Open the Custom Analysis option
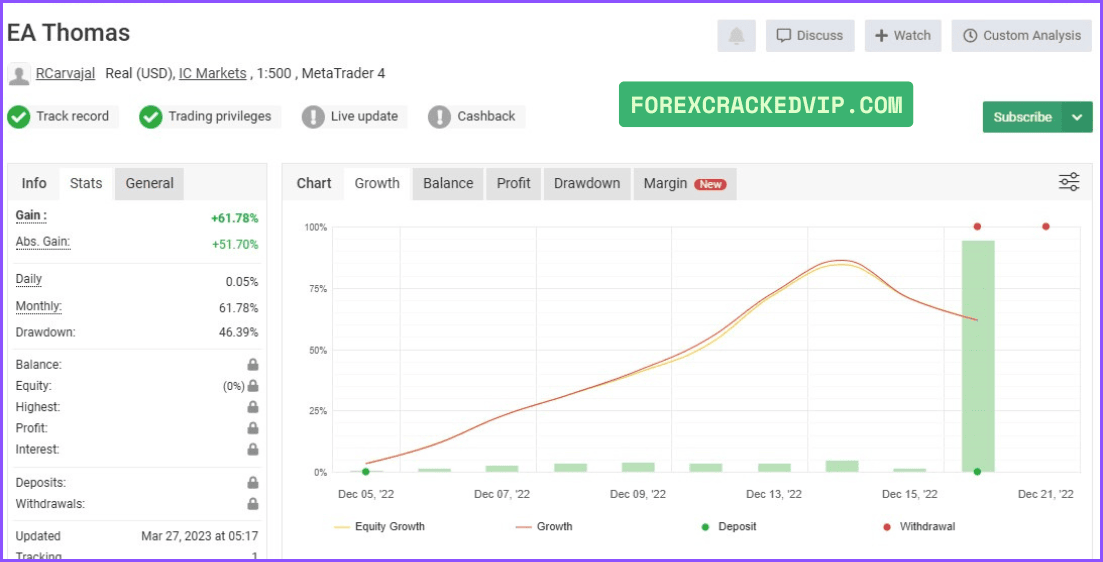The width and height of the screenshot is (1103, 562). click(1021, 36)
